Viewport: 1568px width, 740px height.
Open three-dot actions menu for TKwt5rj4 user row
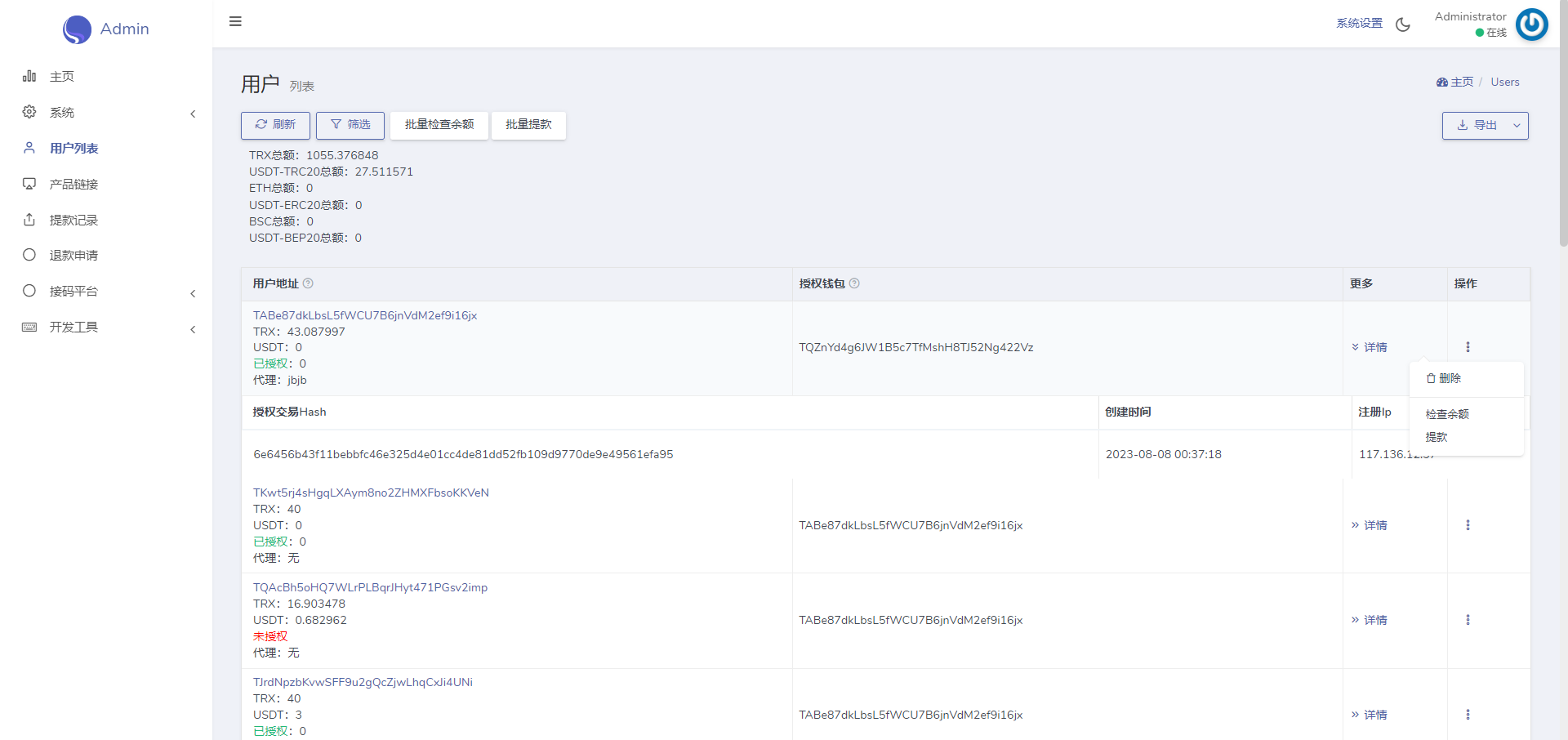pyautogui.click(x=1468, y=525)
